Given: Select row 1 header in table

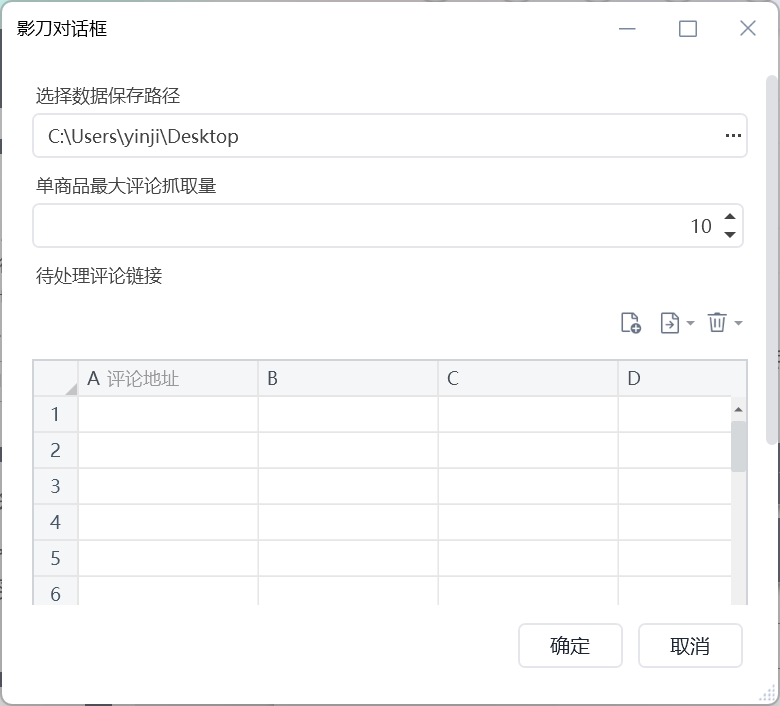Looking at the screenshot, I should 55,414.
